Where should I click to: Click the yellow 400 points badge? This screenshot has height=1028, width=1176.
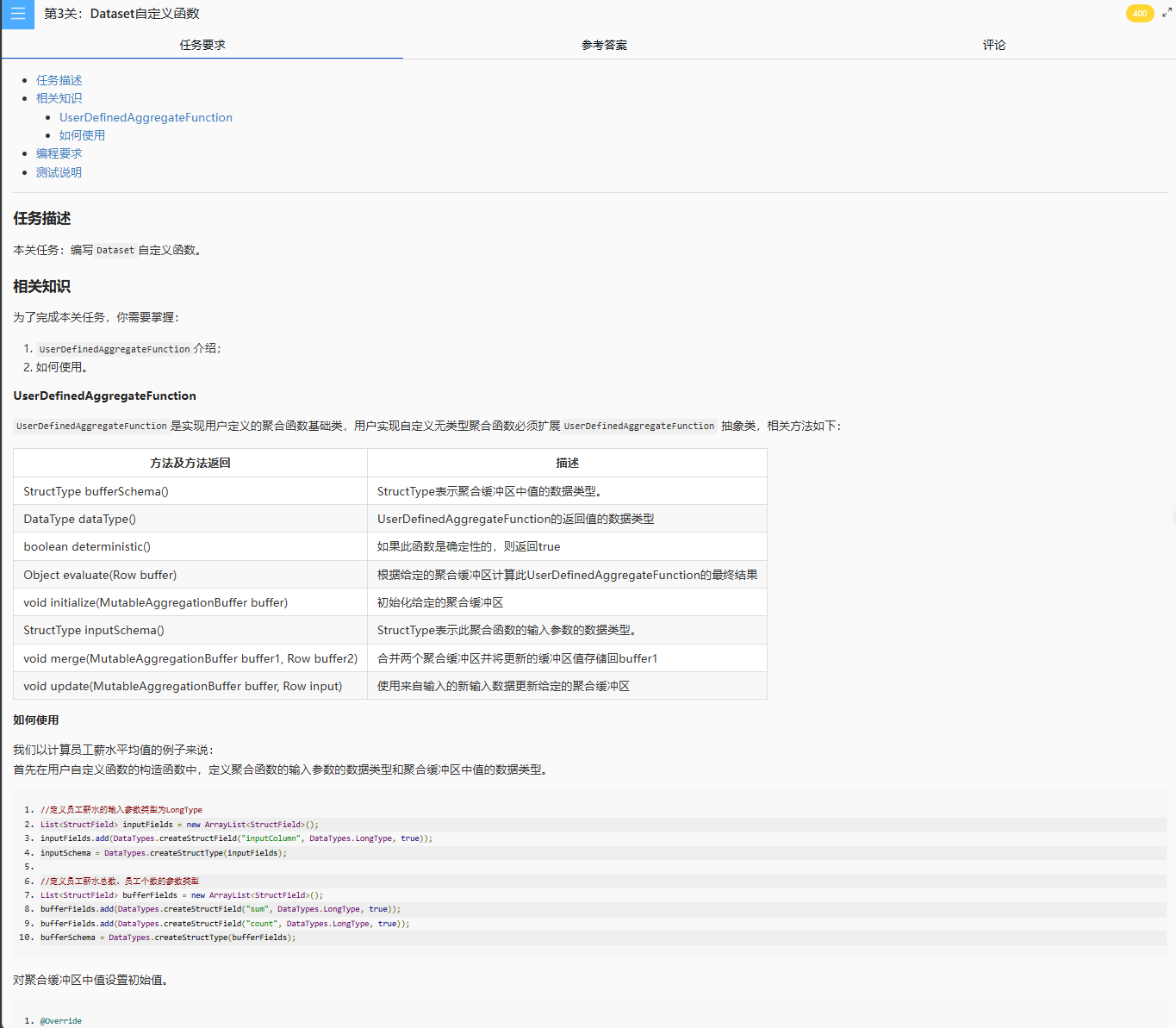1139,14
